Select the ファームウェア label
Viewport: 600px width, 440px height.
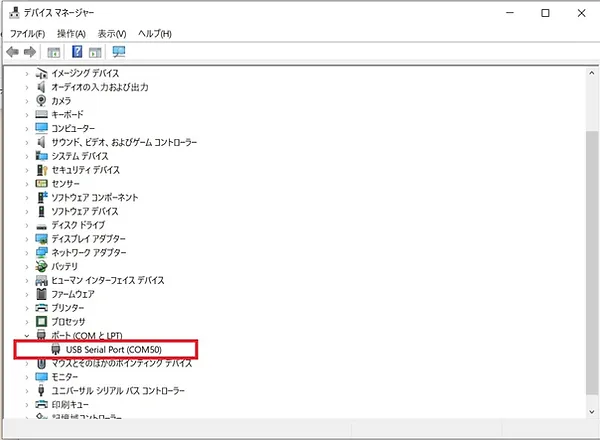click(x=73, y=294)
